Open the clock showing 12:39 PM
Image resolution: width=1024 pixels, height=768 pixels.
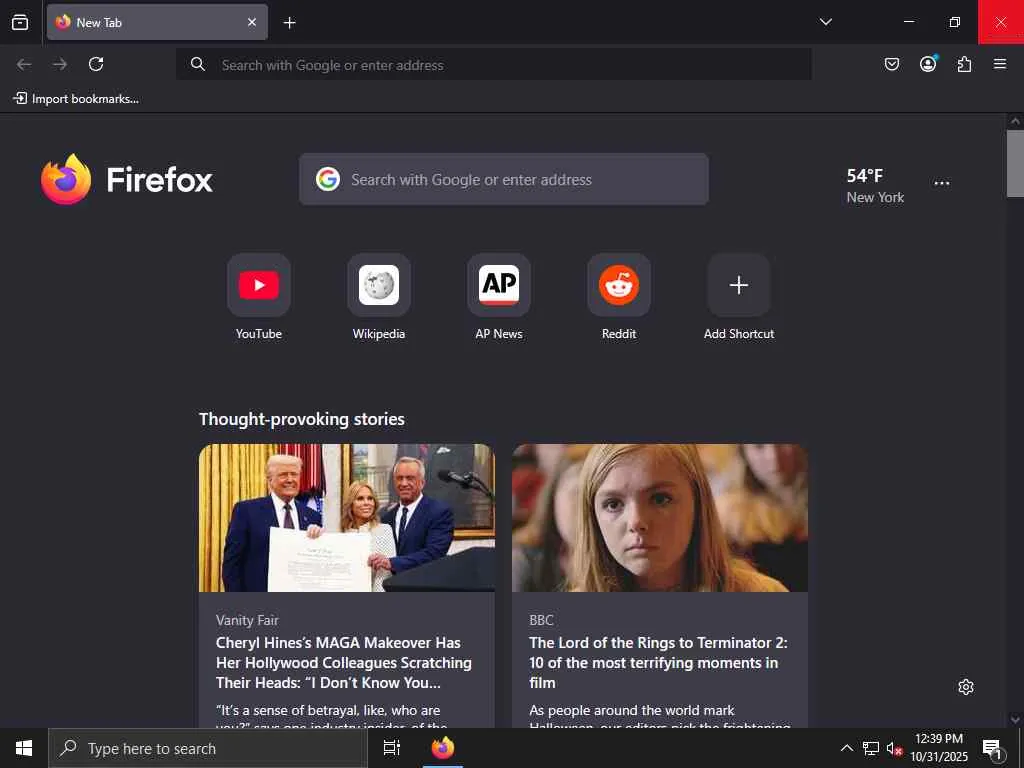tap(939, 748)
